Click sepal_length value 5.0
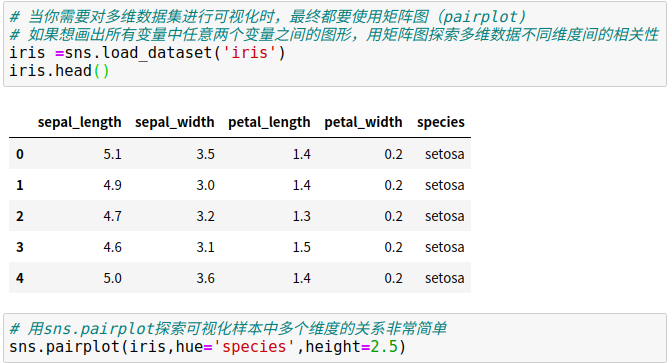Viewport: 672px width, 363px height. click(x=112, y=278)
